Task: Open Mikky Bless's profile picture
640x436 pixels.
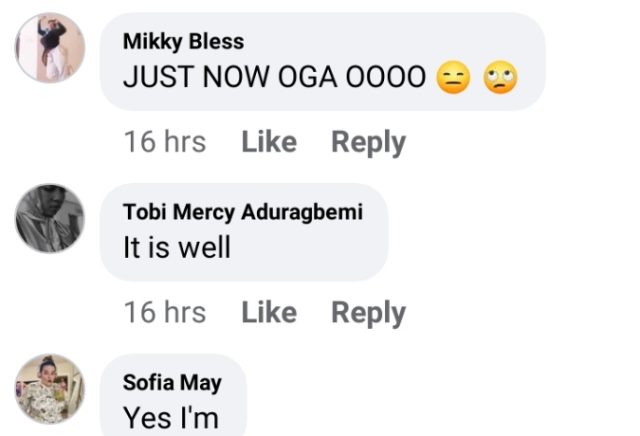Action: coord(50,48)
